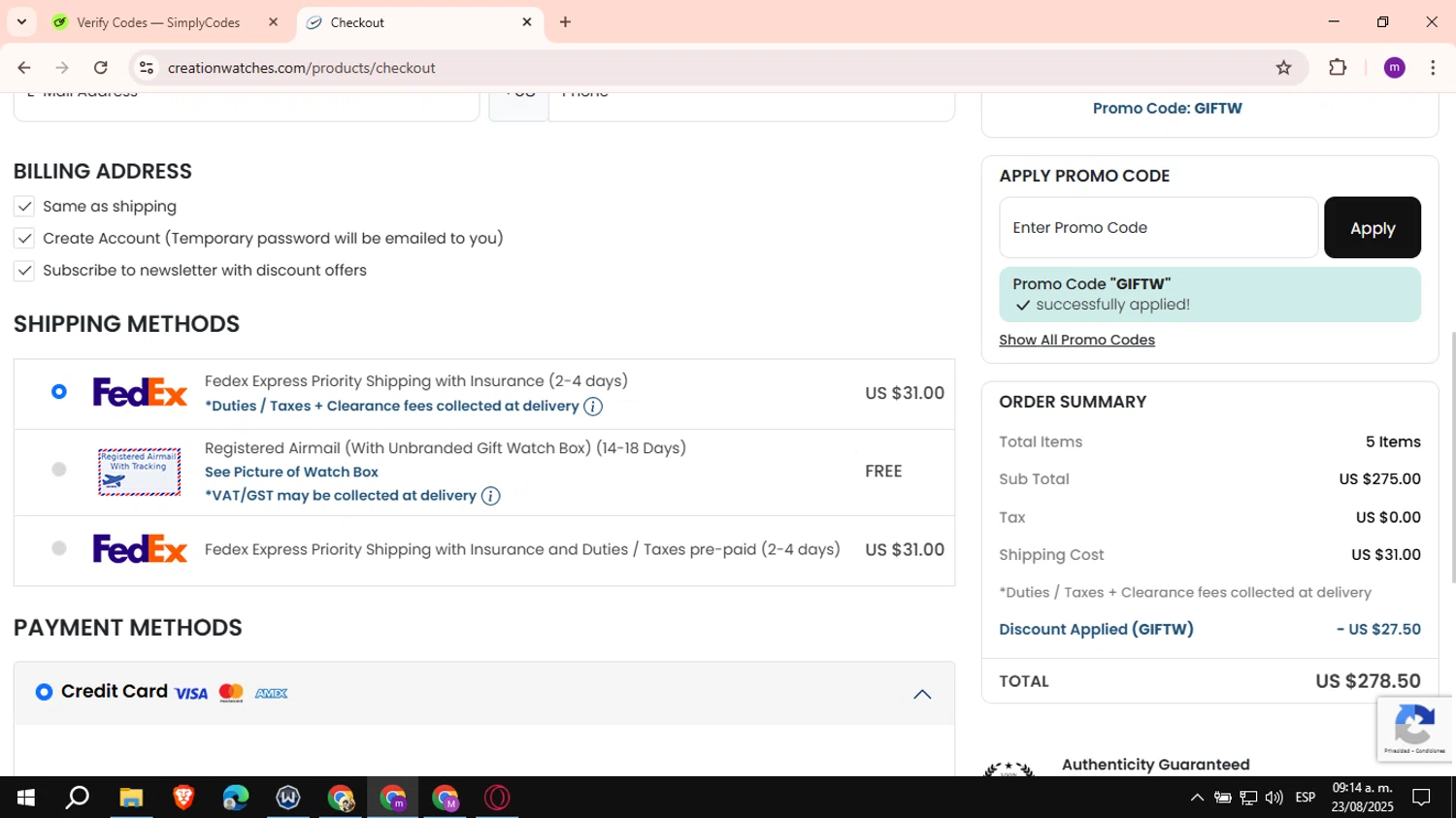Open info icon beside Duties / Taxes note

[593, 407]
